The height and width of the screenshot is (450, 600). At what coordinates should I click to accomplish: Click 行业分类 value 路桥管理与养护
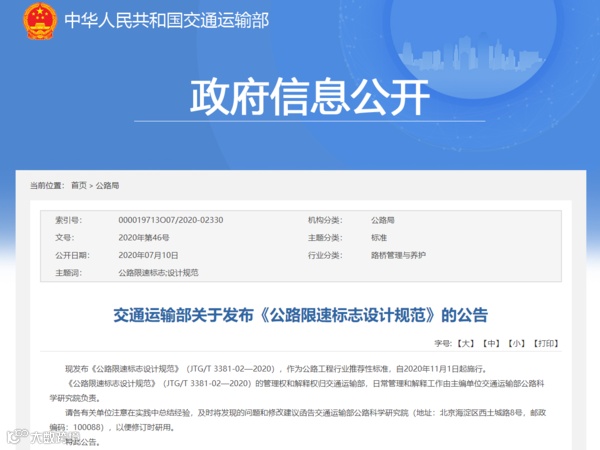tap(398, 255)
